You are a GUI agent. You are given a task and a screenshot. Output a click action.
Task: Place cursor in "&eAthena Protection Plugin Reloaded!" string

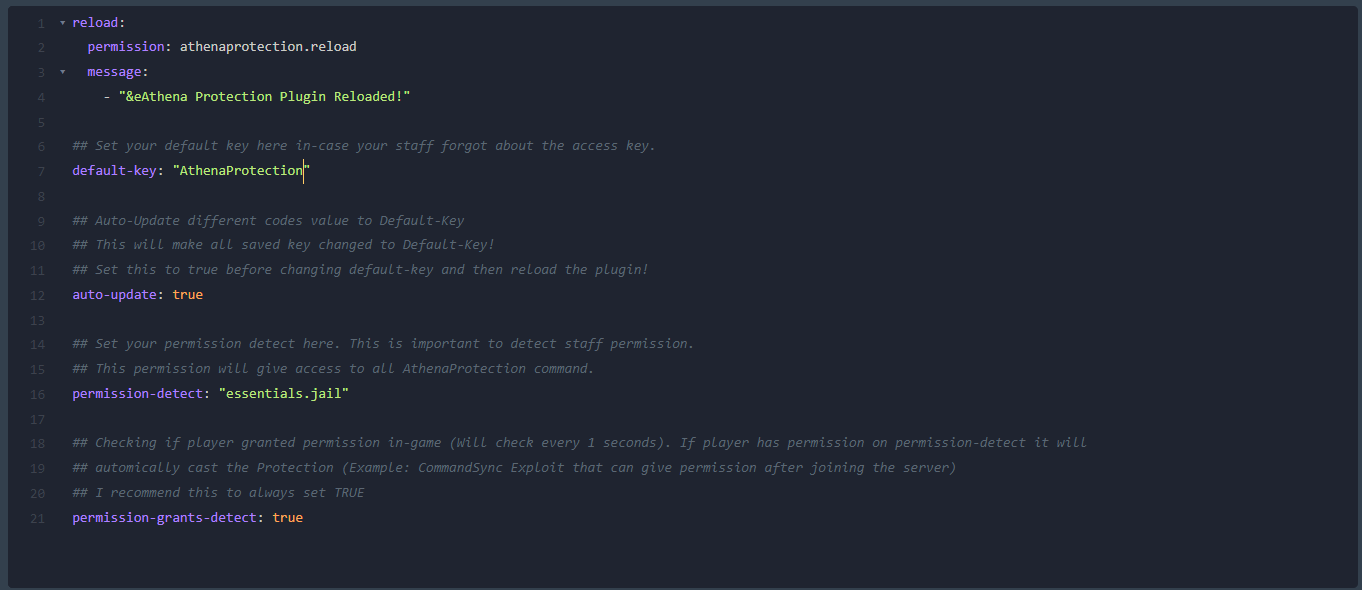point(265,96)
